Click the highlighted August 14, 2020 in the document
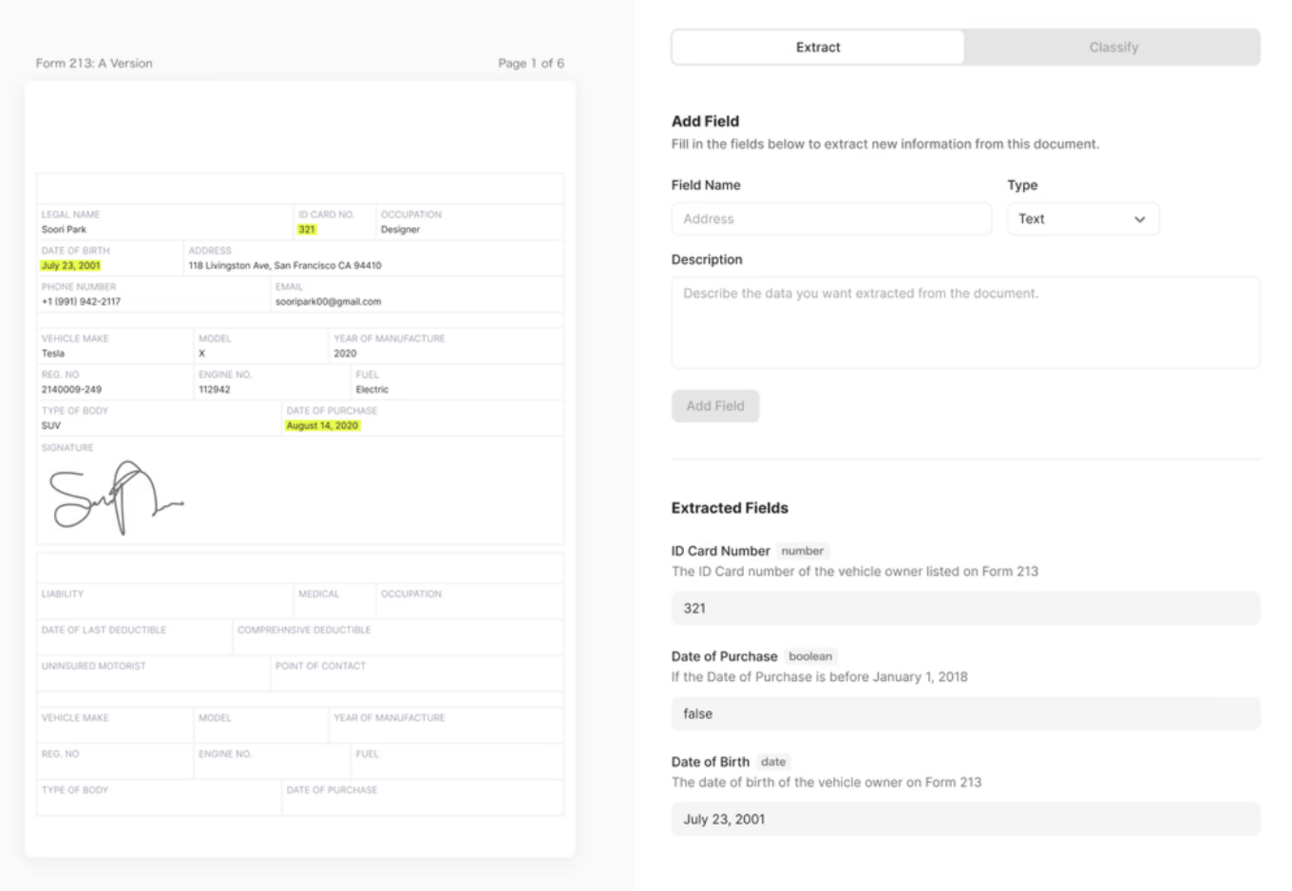 322,426
